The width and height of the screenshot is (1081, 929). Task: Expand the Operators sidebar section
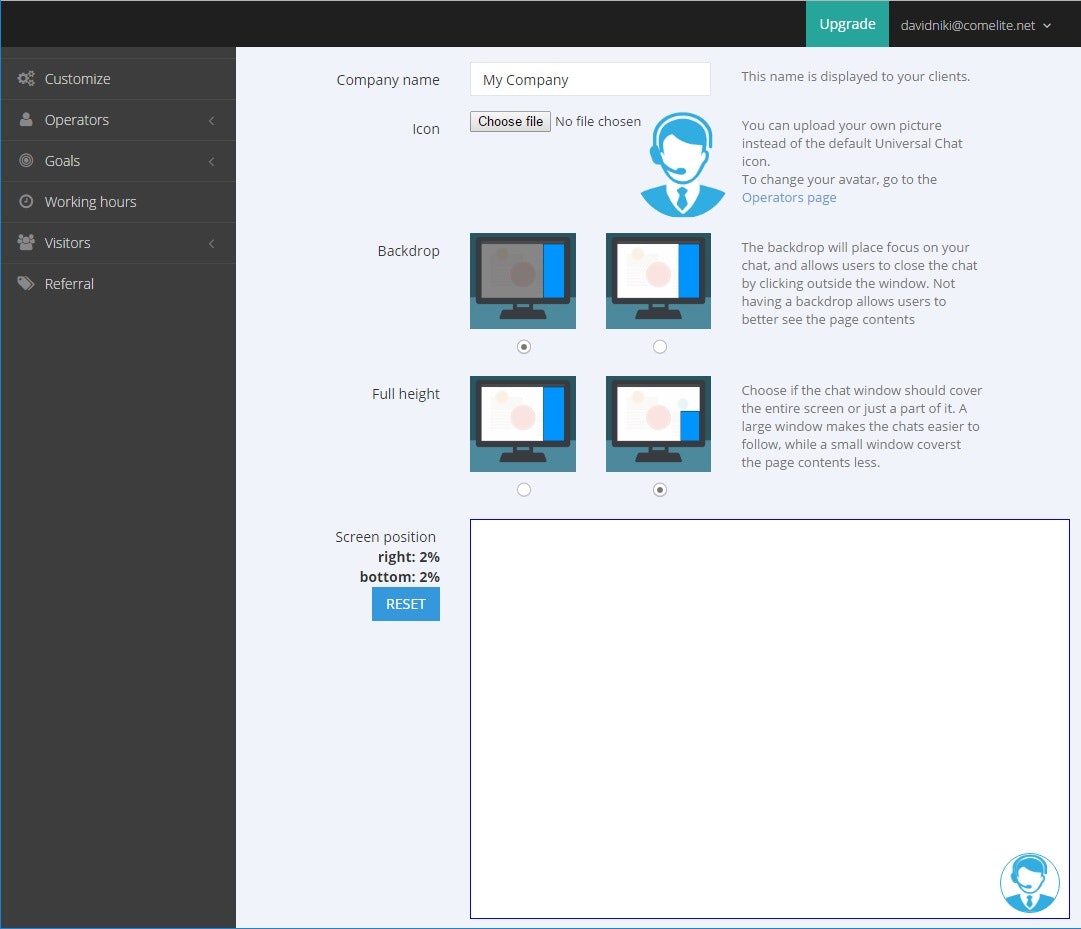(x=211, y=119)
